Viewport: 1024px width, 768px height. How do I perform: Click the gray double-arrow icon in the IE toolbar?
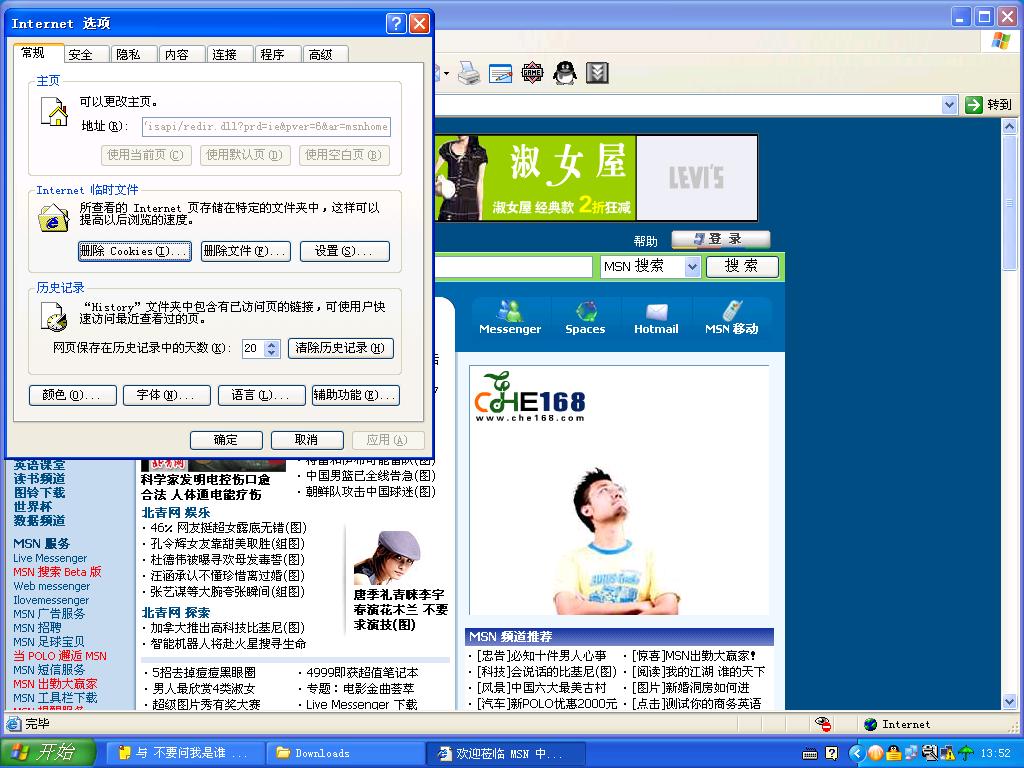pos(597,72)
